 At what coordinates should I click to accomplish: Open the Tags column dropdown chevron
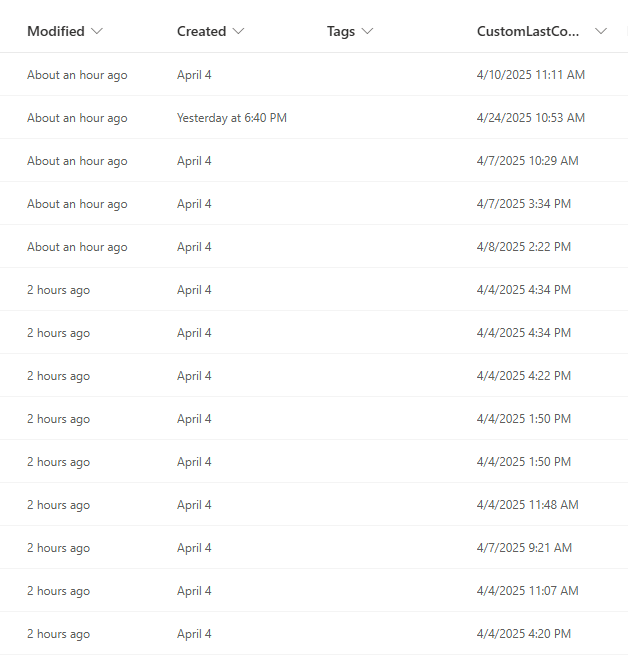coord(367,31)
